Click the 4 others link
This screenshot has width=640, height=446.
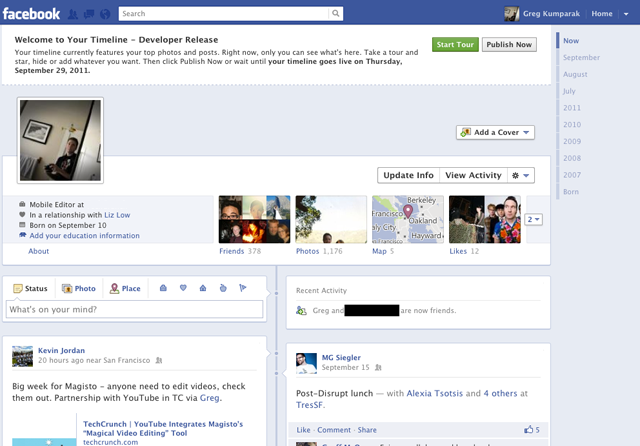click(500, 393)
